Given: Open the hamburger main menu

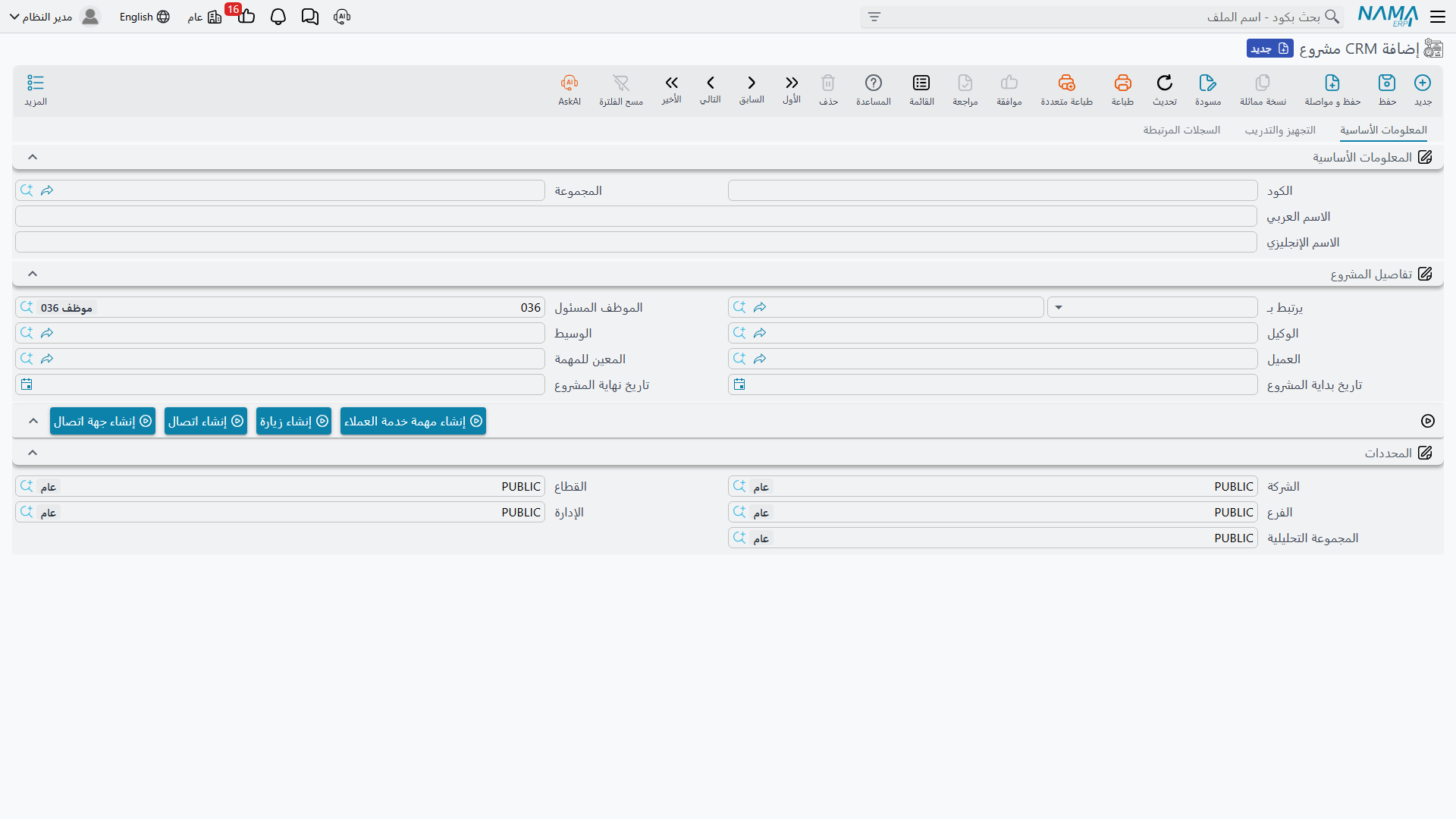Looking at the screenshot, I should coord(1437,17).
